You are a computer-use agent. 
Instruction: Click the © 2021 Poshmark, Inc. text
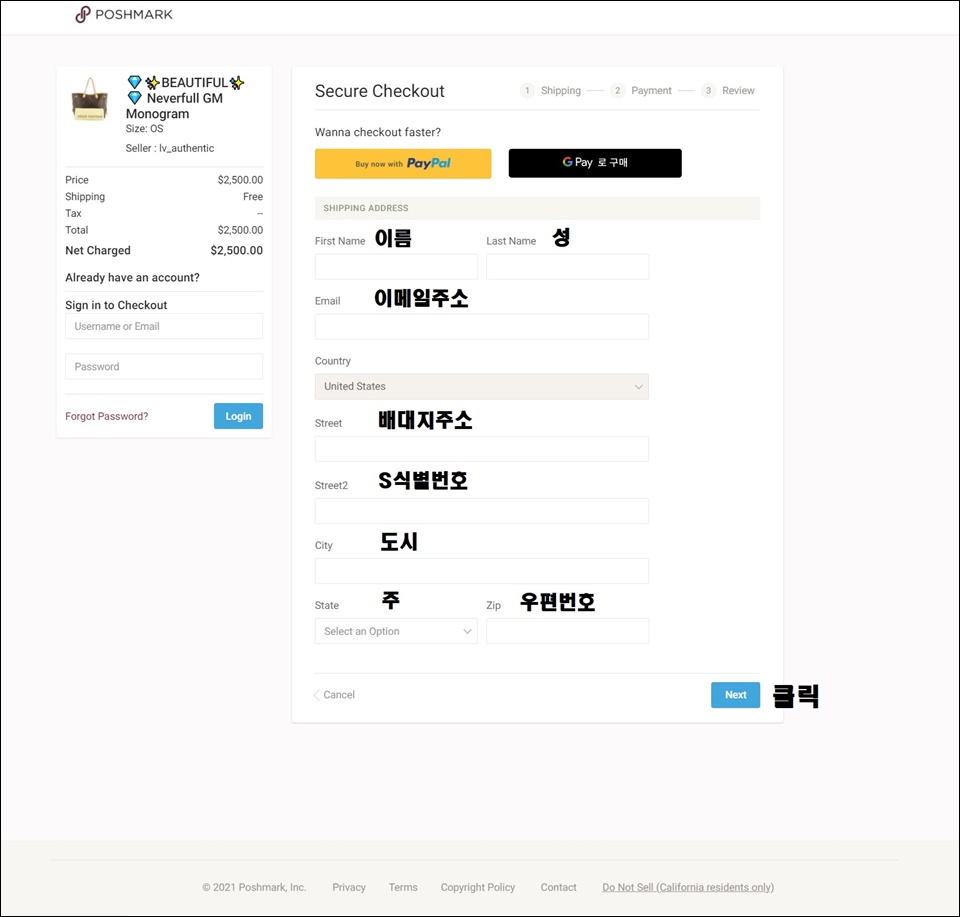click(254, 888)
